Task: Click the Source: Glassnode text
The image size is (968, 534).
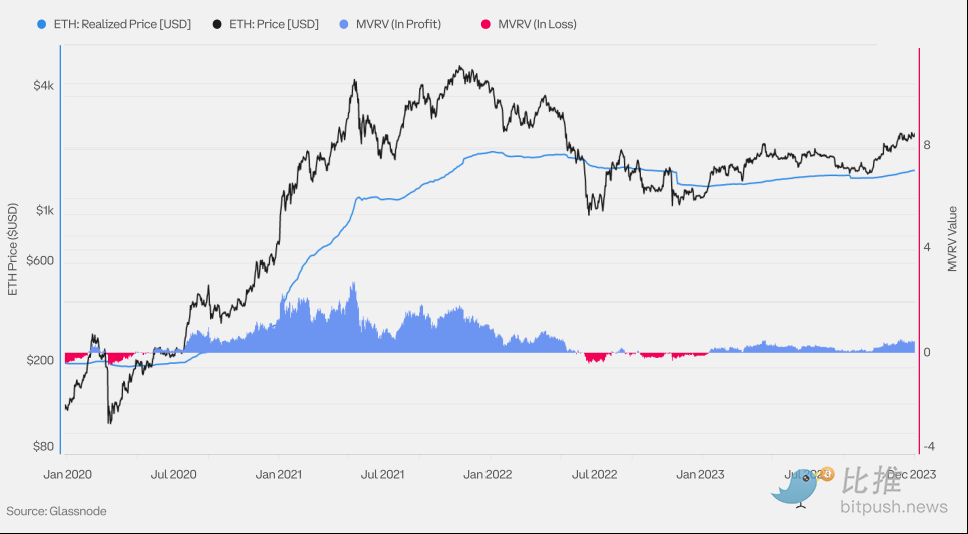Action: (56, 511)
